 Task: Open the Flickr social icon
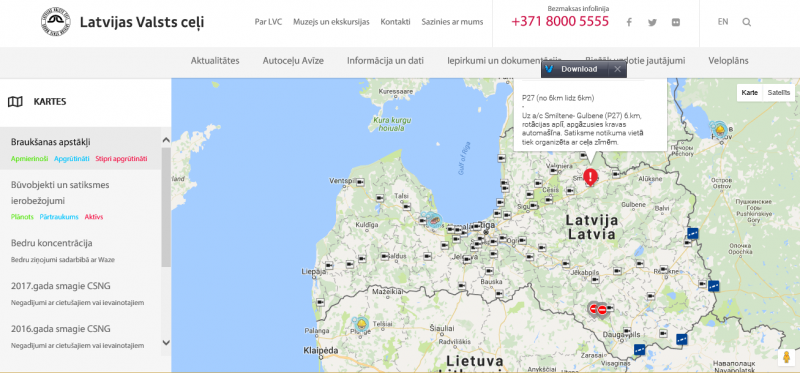(x=676, y=22)
